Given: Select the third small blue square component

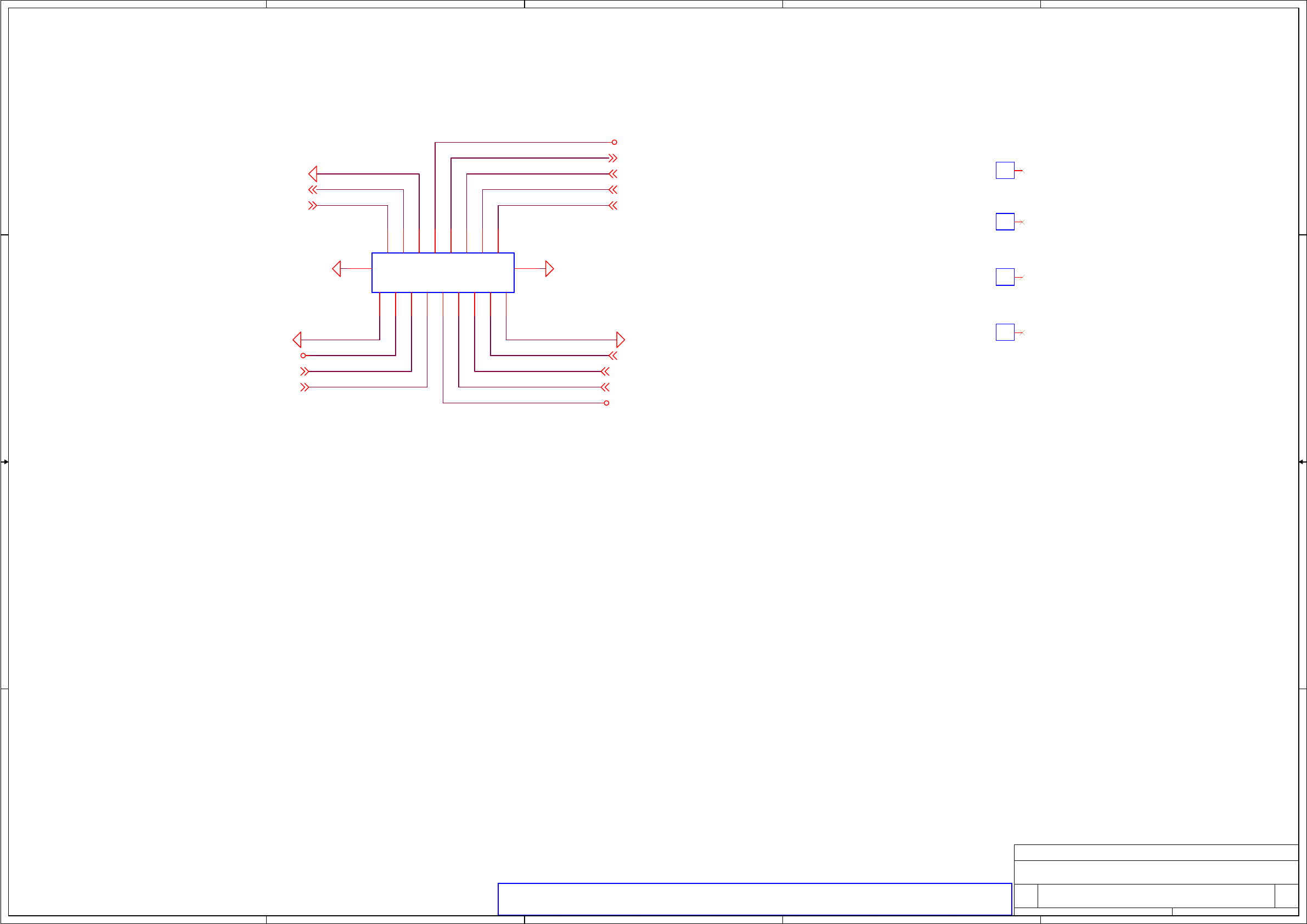Looking at the screenshot, I should (x=1005, y=277).
